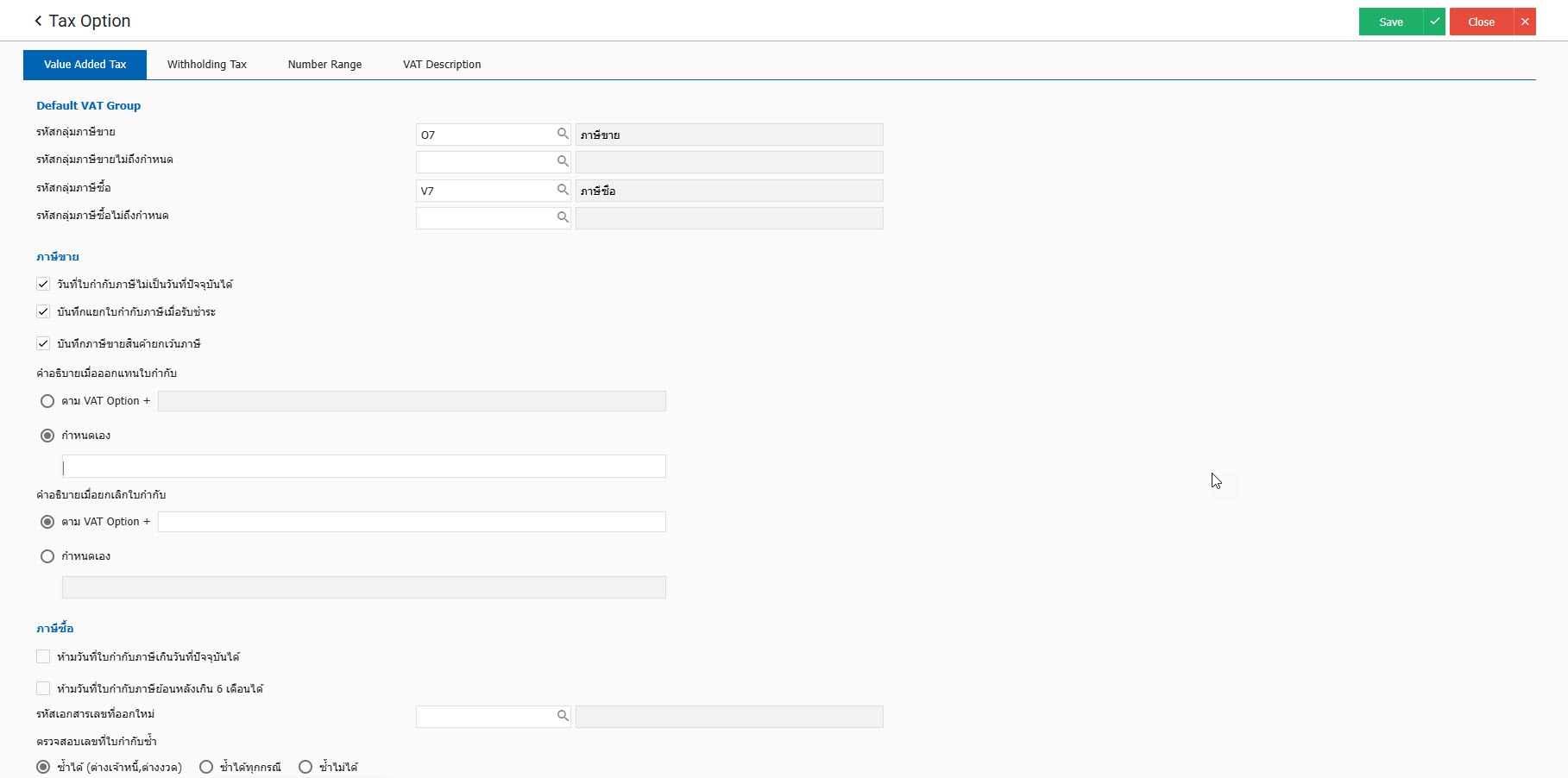Select the ซ้ำไม่ได้ radio option
Image resolution: width=1568 pixels, height=778 pixels.
305,767
